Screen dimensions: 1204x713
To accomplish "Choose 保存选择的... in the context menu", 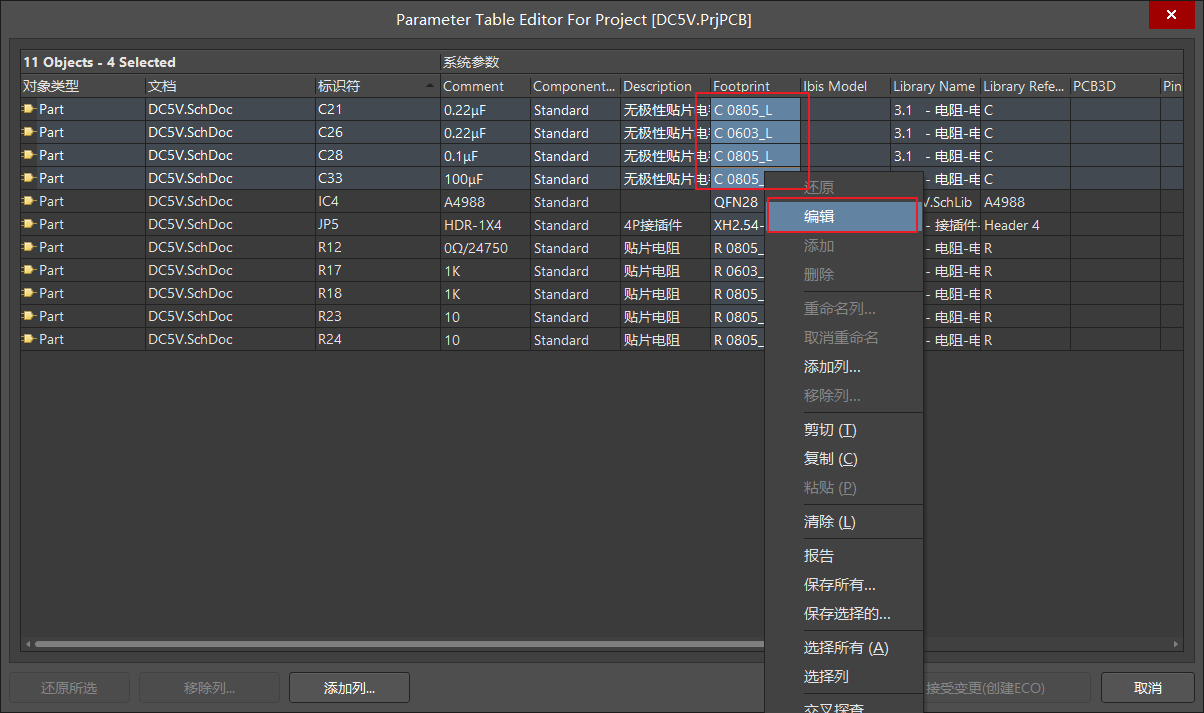I will click(842, 614).
